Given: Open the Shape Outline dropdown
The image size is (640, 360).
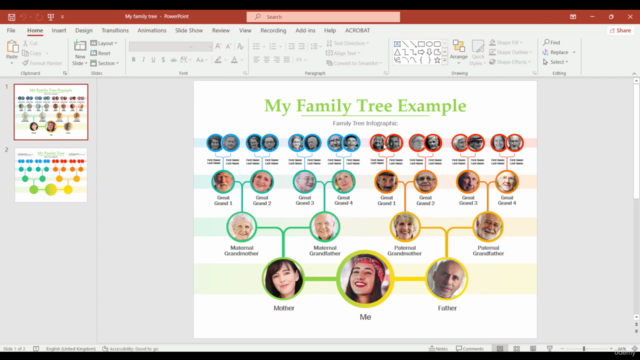Looking at the screenshot, I should pyautogui.click(x=511, y=52).
